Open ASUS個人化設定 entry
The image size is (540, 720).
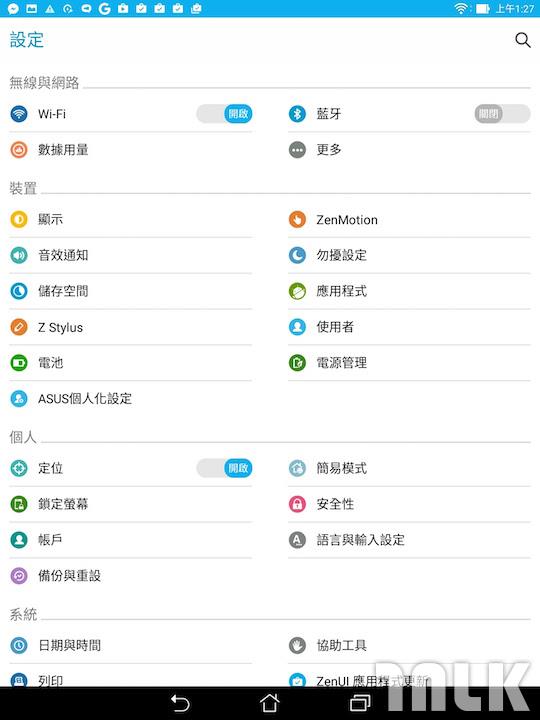(x=131, y=398)
